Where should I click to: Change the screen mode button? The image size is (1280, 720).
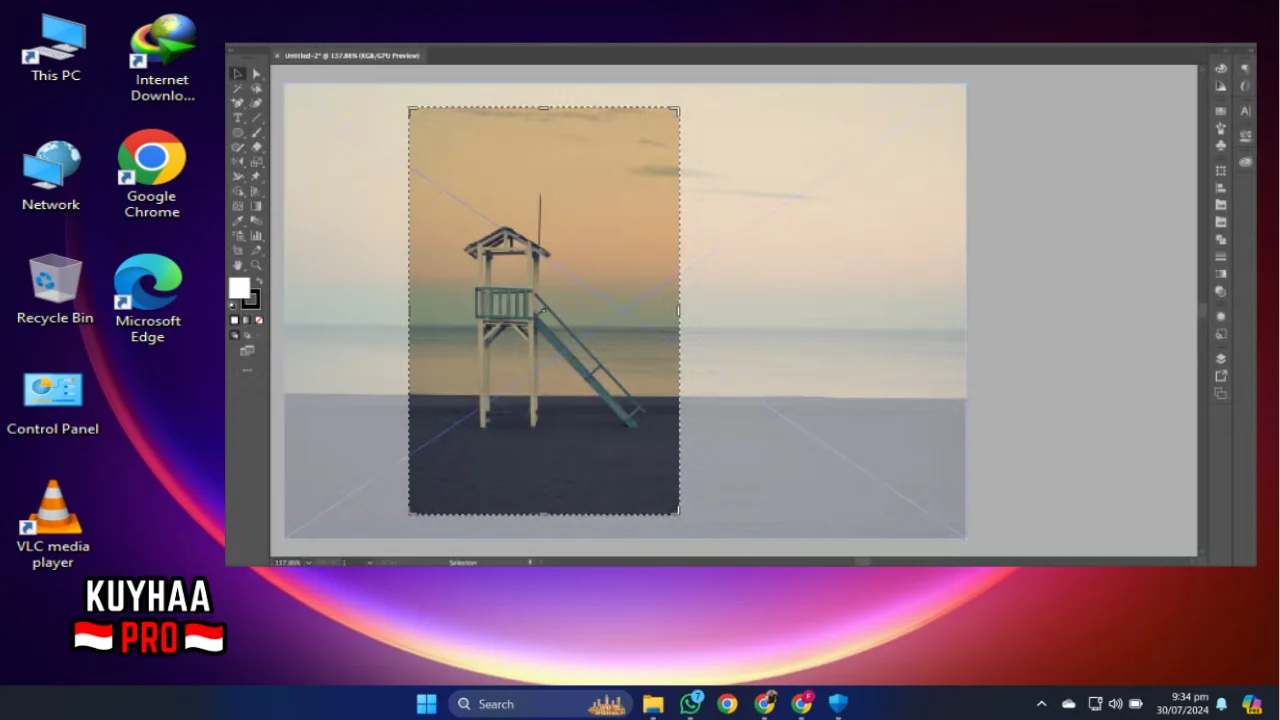pyautogui.click(x=246, y=350)
